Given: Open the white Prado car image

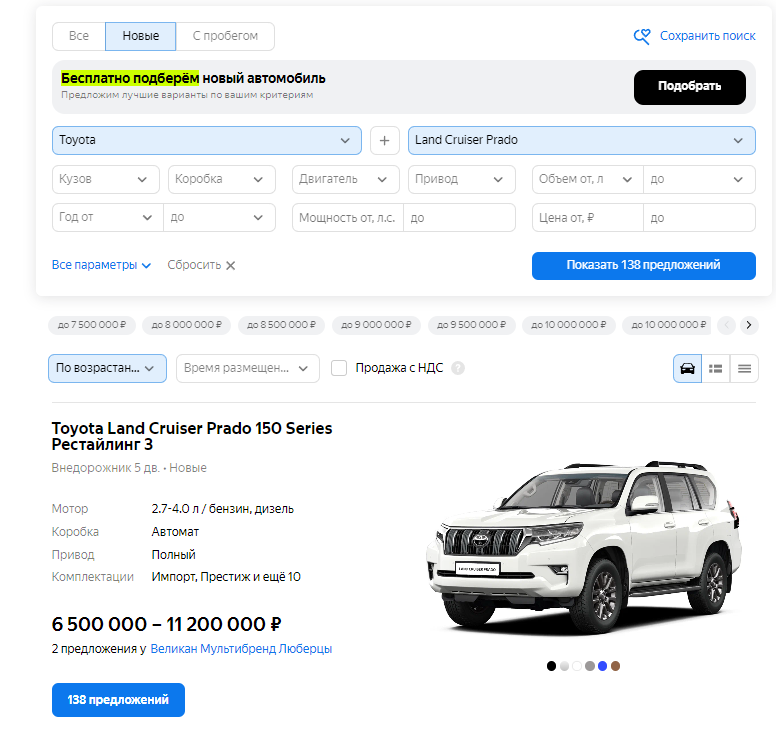Looking at the screenshot, I should (x=584, y=548).
